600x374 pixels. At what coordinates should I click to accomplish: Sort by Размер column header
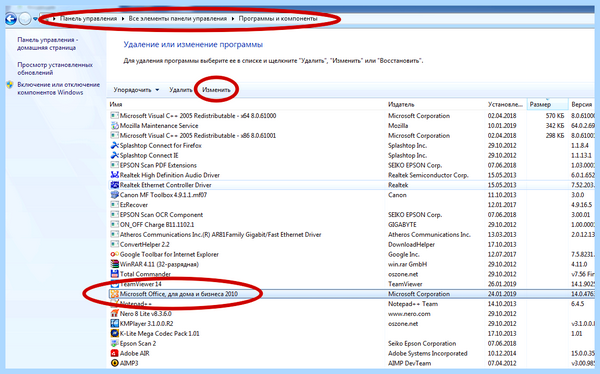[x=548, y=104]
